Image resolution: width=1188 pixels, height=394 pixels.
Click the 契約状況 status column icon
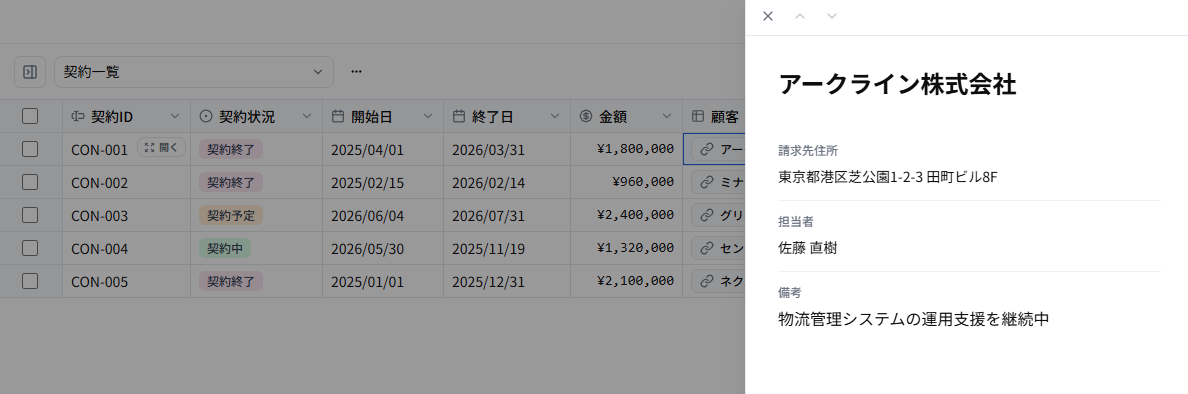pyautogui.click(x=205, y=117)
